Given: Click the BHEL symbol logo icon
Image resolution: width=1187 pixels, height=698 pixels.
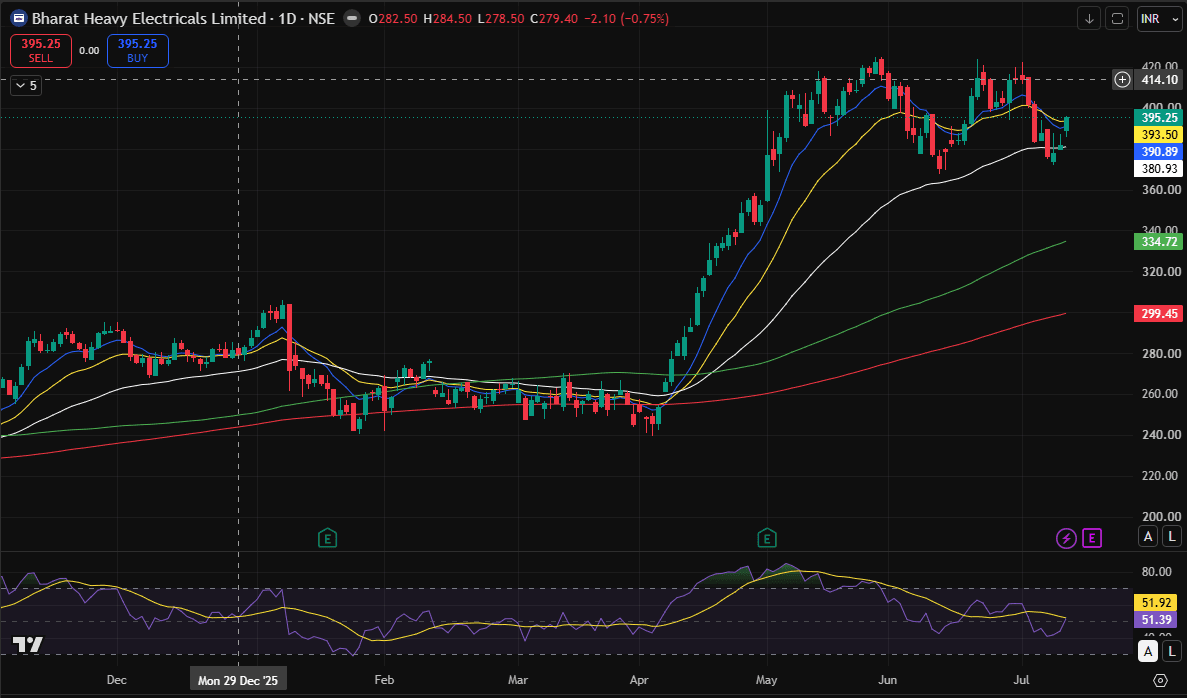Looking at the screenshot, I should click(18, 18).
